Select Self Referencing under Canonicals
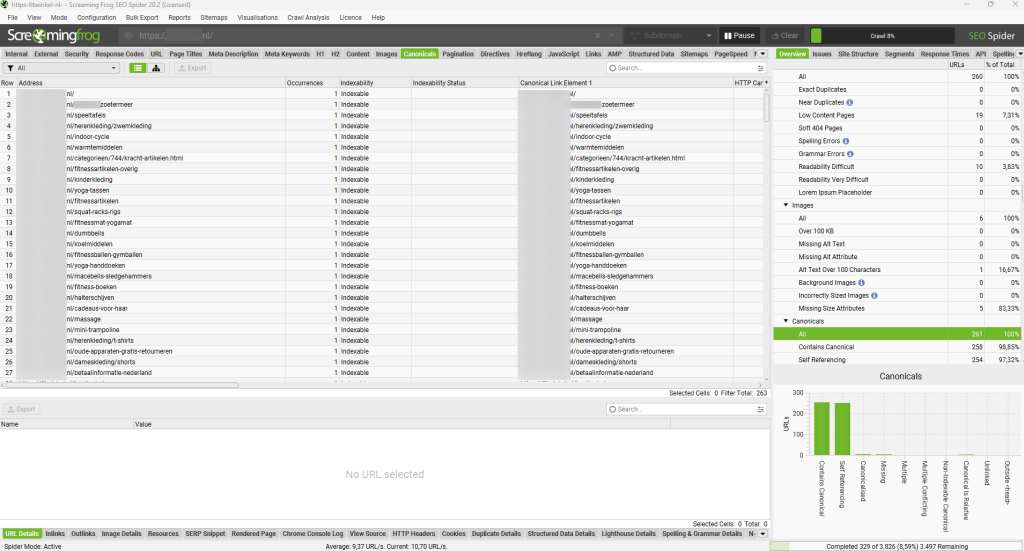1024x551 pixels. 898,360
